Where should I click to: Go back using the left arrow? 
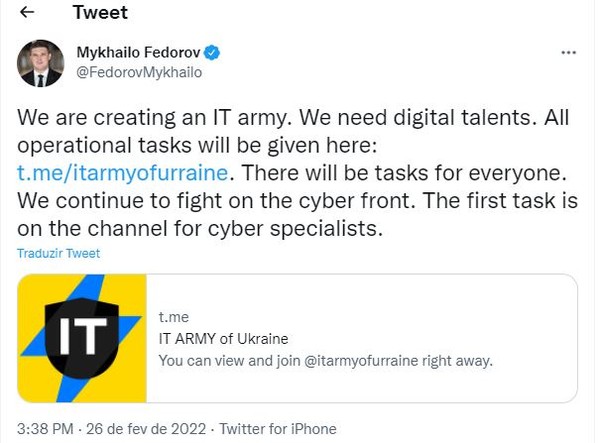(x=27, y=13)
